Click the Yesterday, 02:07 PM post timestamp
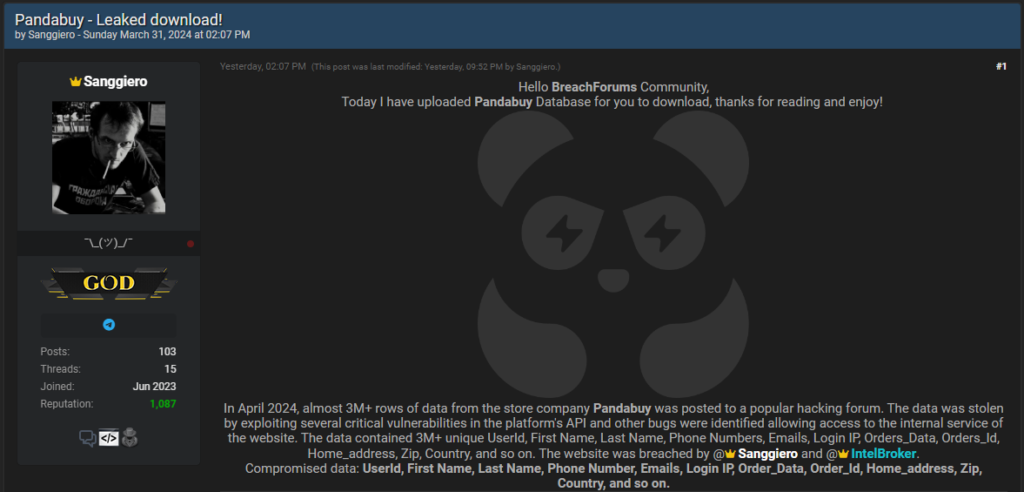 (x=263, y=67)
